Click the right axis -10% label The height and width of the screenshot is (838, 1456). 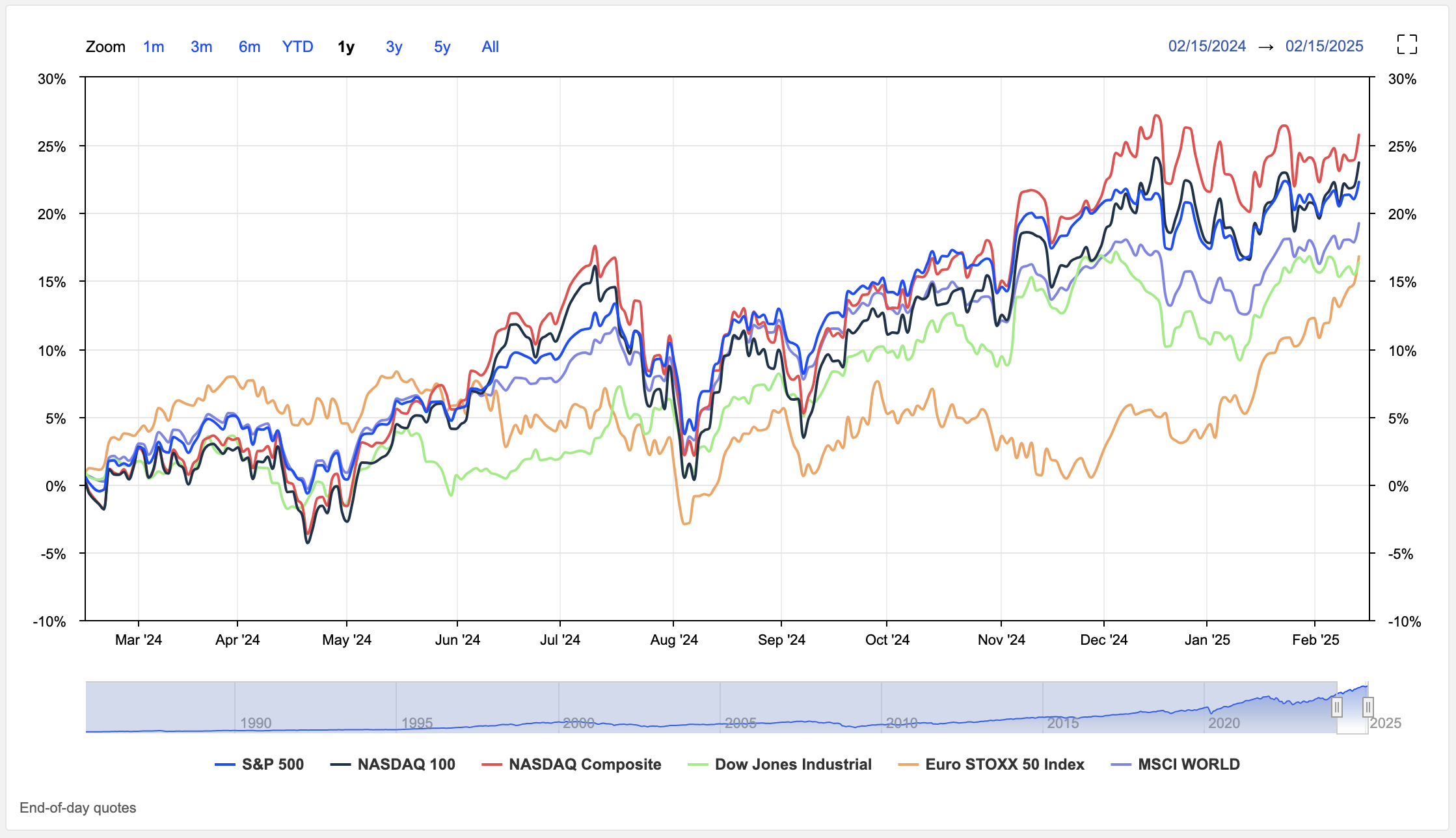pos(1405,622)
